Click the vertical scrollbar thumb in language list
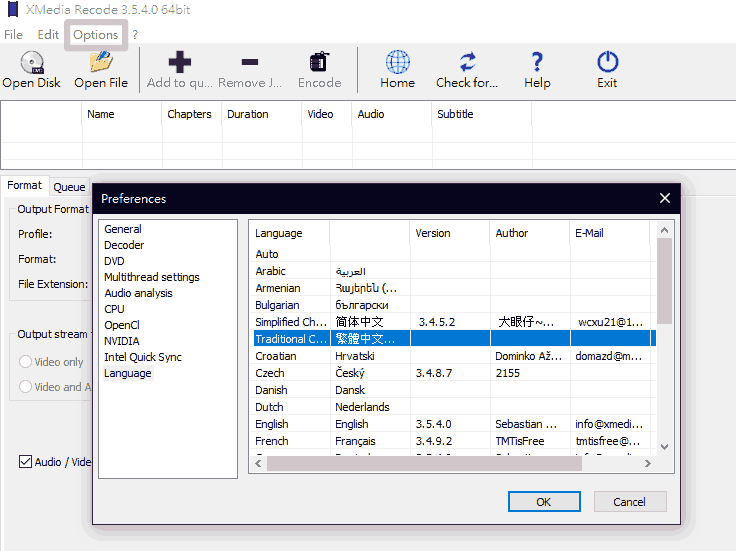 click(664, 281)
